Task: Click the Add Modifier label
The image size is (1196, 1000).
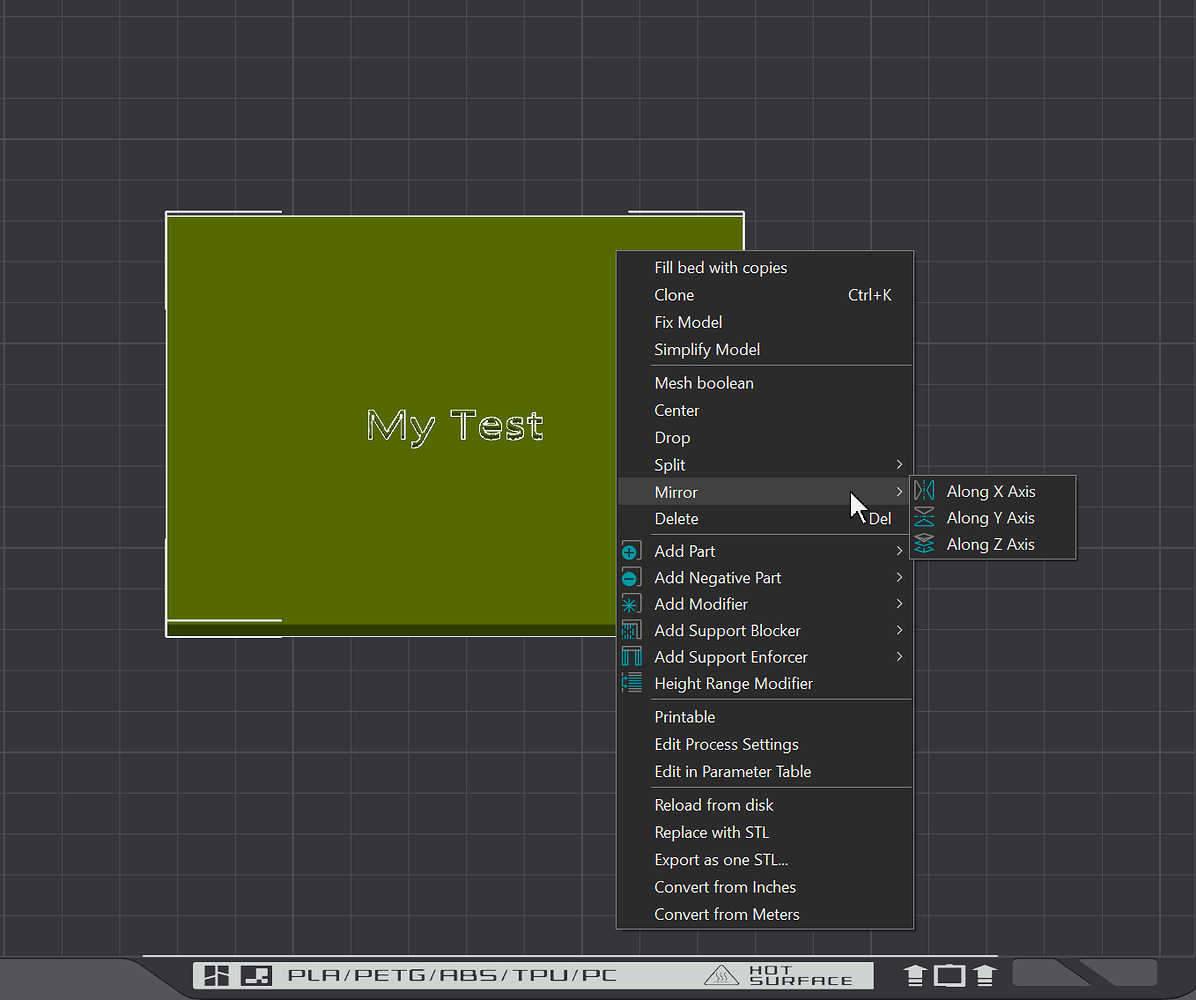Action: tap(700, 604)
